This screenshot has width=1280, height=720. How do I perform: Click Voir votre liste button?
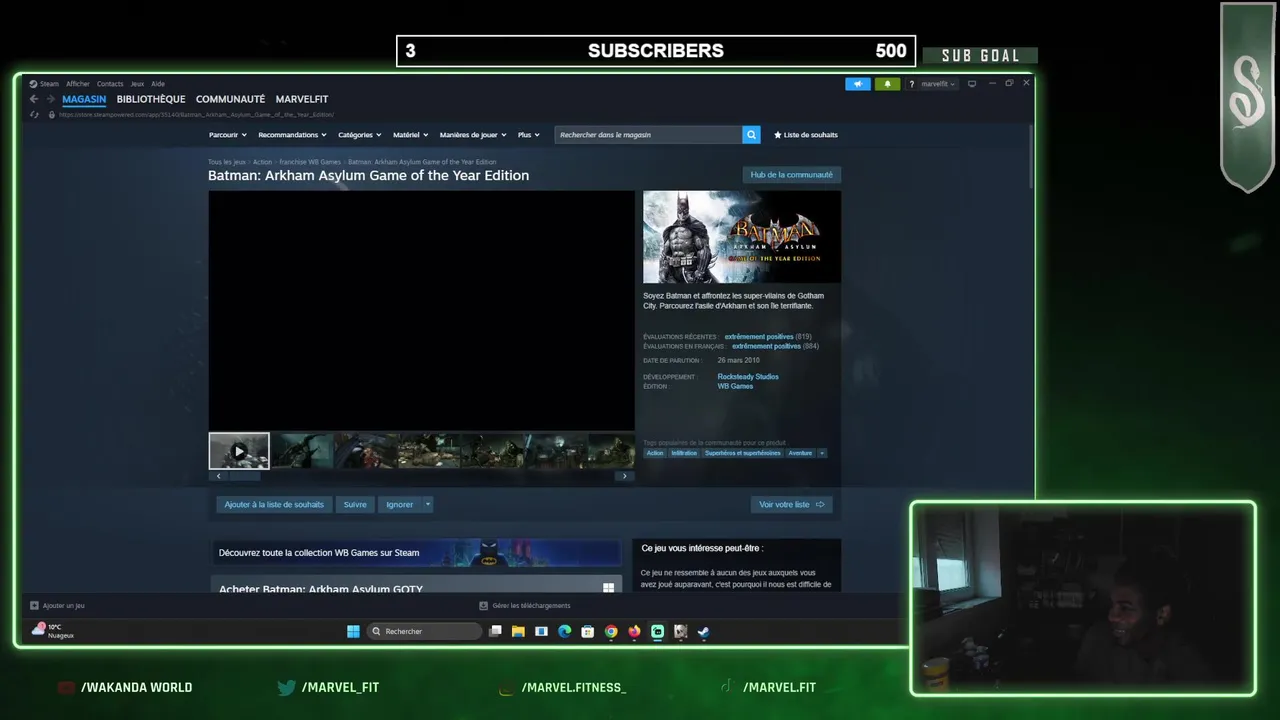(x=791, y=504)
